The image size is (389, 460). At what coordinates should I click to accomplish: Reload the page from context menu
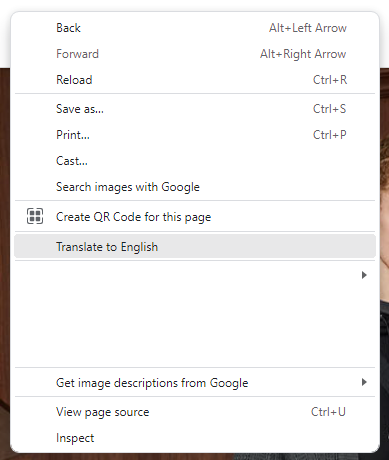click(x=195, y=80)
